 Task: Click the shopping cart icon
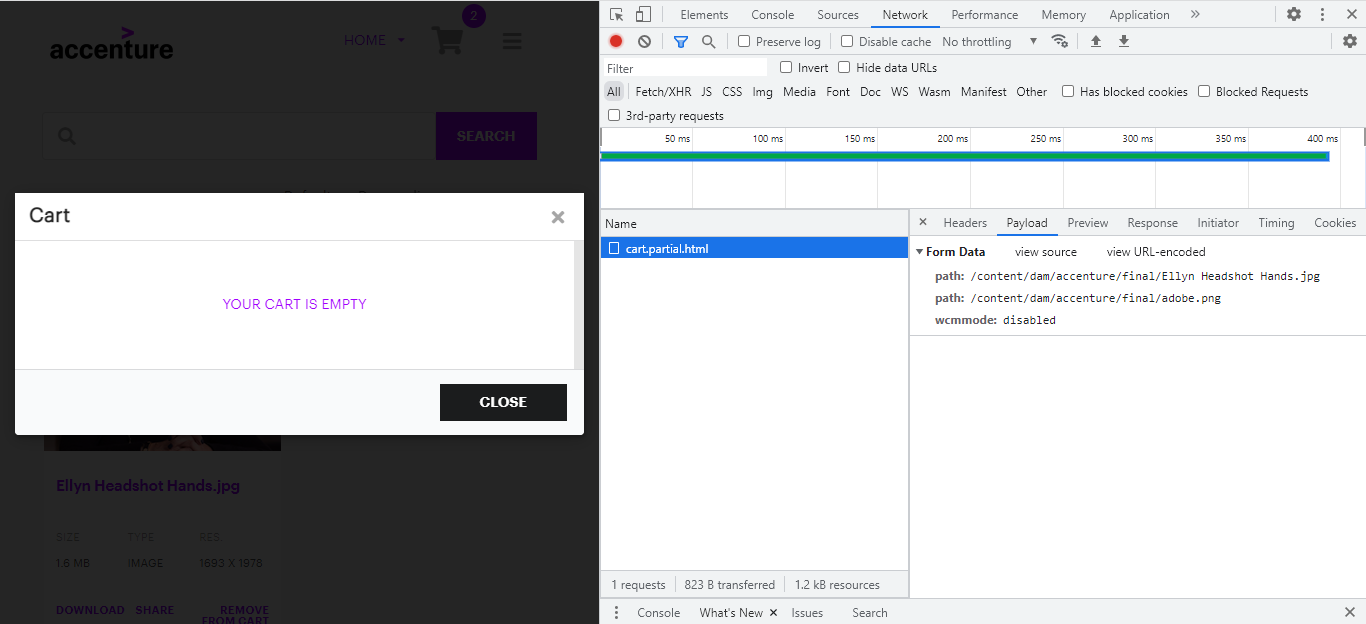pyautogui.click(x=447, y=41)
